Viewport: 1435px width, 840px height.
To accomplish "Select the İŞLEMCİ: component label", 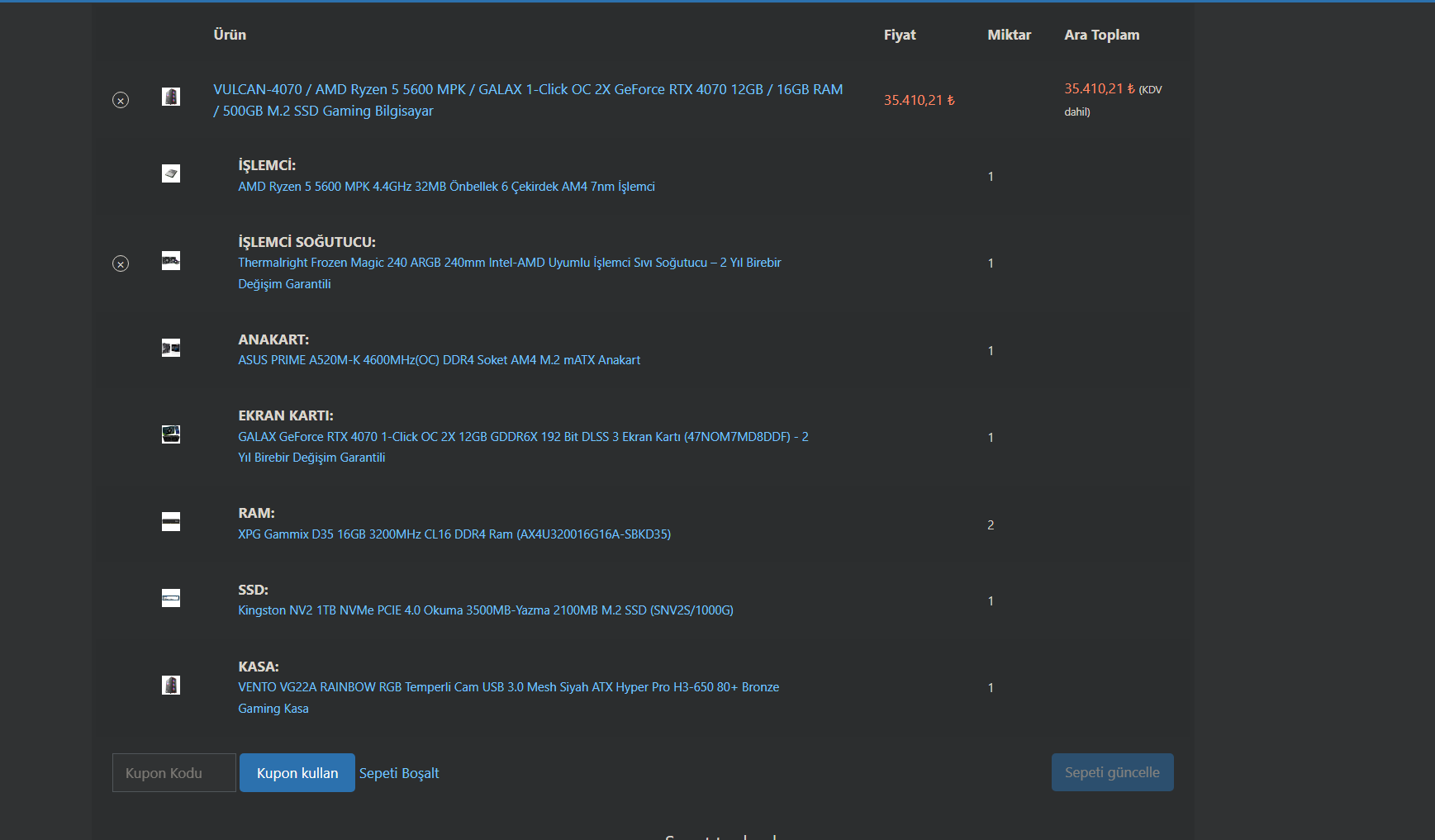I will click(x=267, y=165).
